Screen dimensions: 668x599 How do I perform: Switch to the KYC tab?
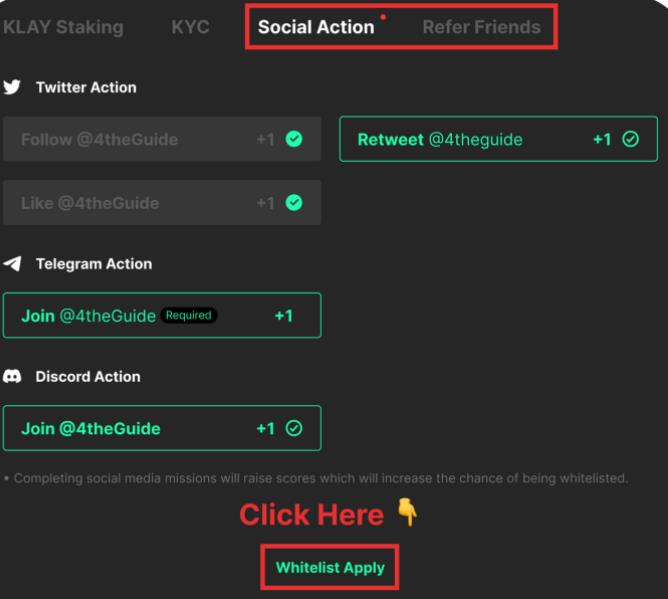(x=190, y=28)
